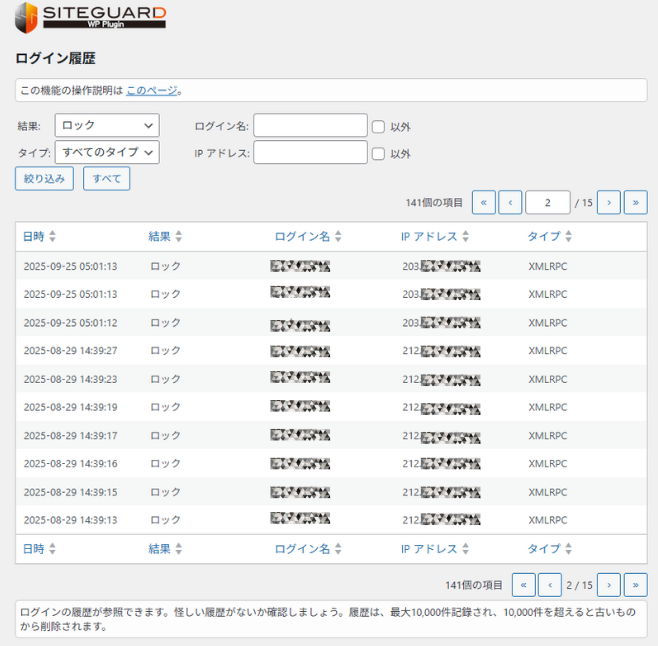Click the ログイン名 text input field

click(x=310, y=125)
